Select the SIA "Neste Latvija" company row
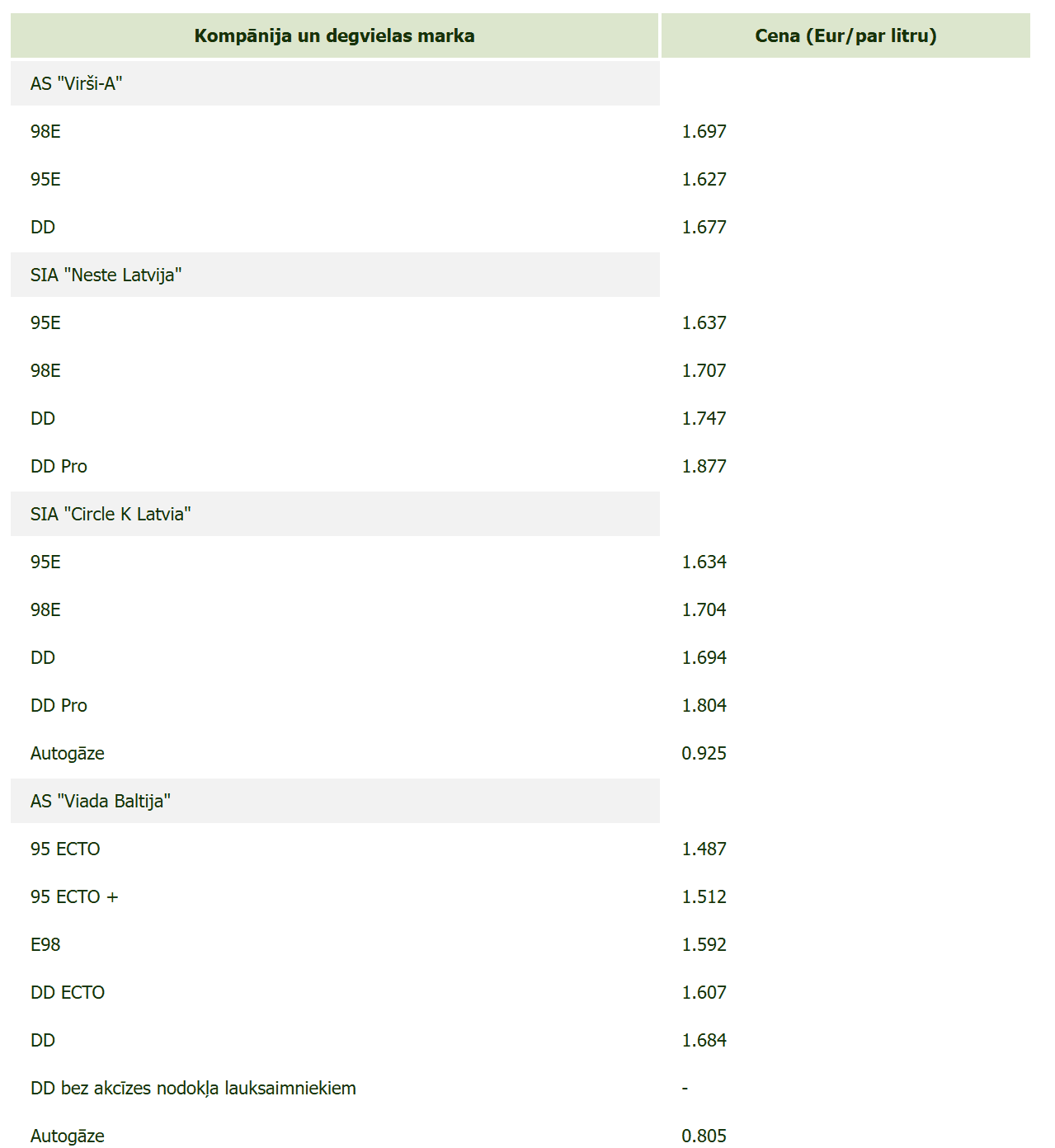 pyautogui.click(x=106, y=275)
